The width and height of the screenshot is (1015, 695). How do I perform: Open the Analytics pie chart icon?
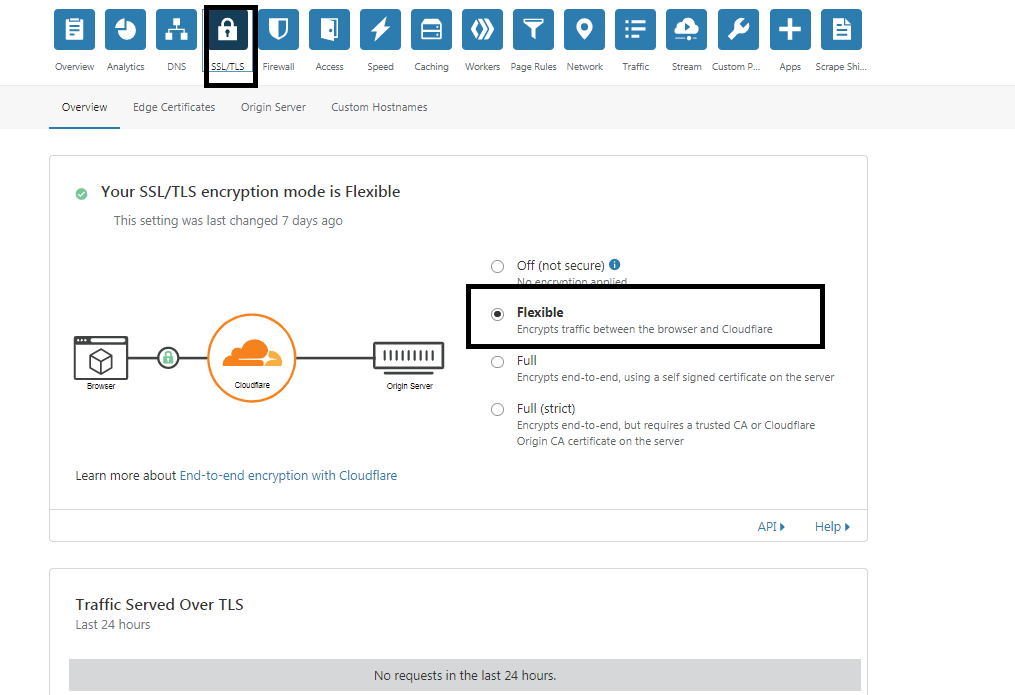(126, 30)
